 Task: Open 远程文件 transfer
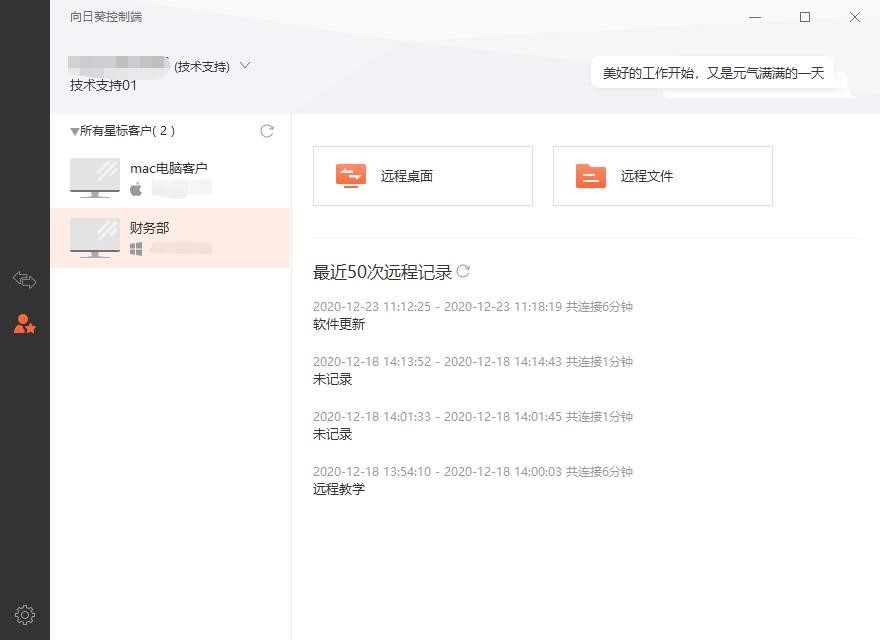[663, 176]
